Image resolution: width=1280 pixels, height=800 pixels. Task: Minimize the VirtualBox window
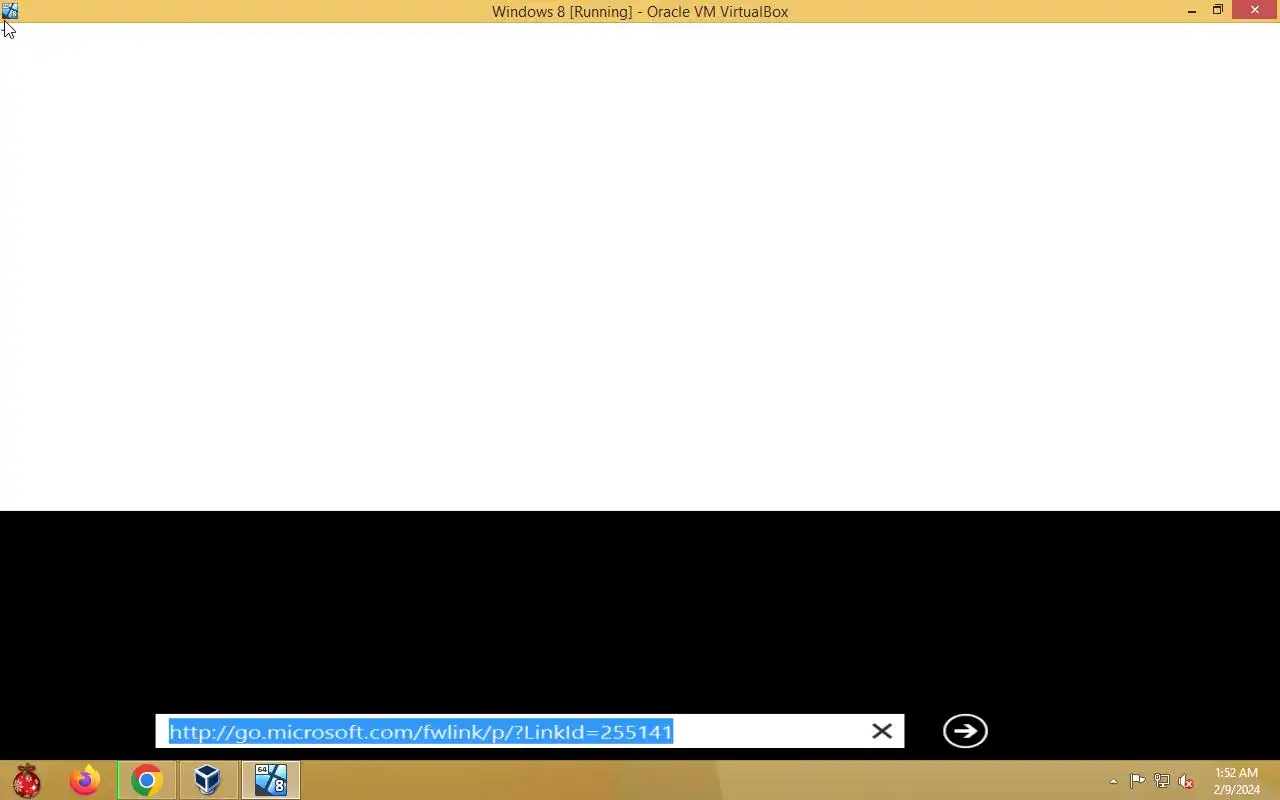1192,11
